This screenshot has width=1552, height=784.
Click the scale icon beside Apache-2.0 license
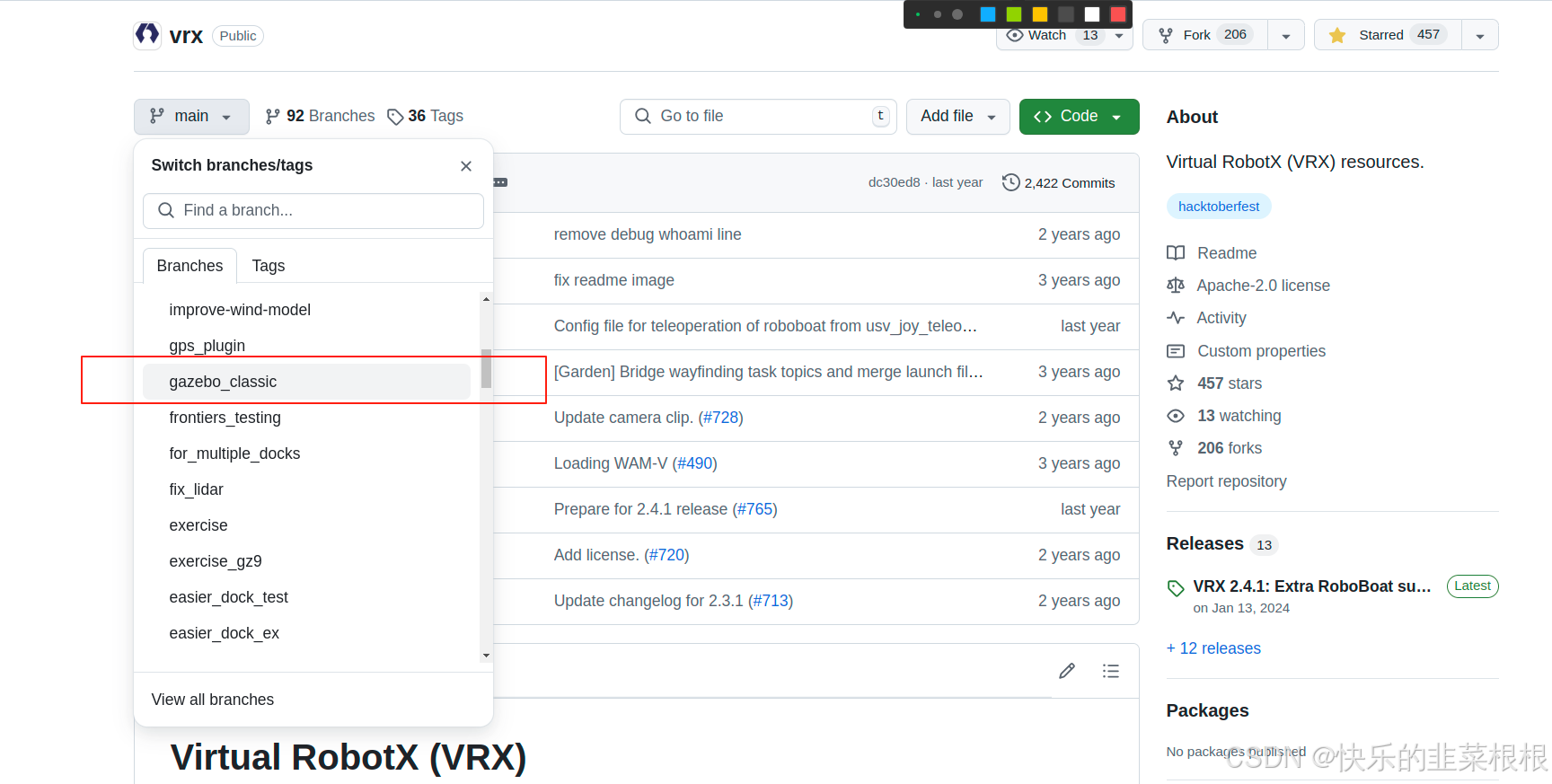[1176, 286]
